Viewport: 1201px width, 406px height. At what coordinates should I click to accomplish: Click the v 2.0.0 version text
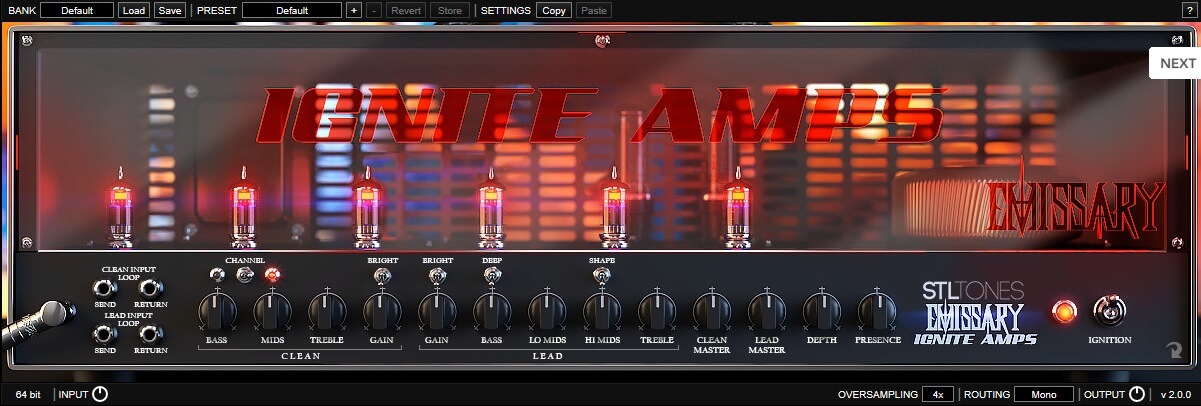click(1178, 395)
